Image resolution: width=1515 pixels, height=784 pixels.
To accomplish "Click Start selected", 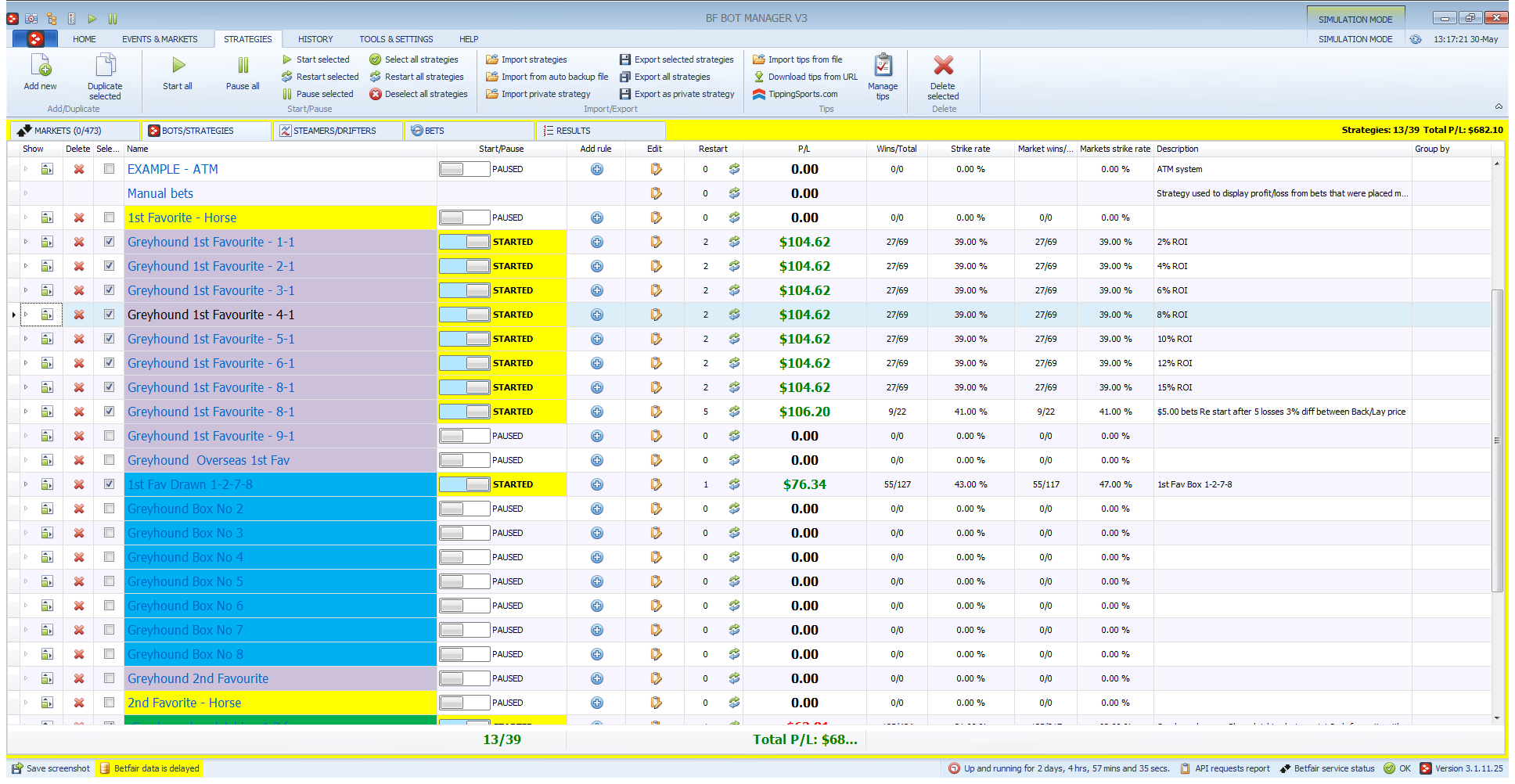I will 316,59.
